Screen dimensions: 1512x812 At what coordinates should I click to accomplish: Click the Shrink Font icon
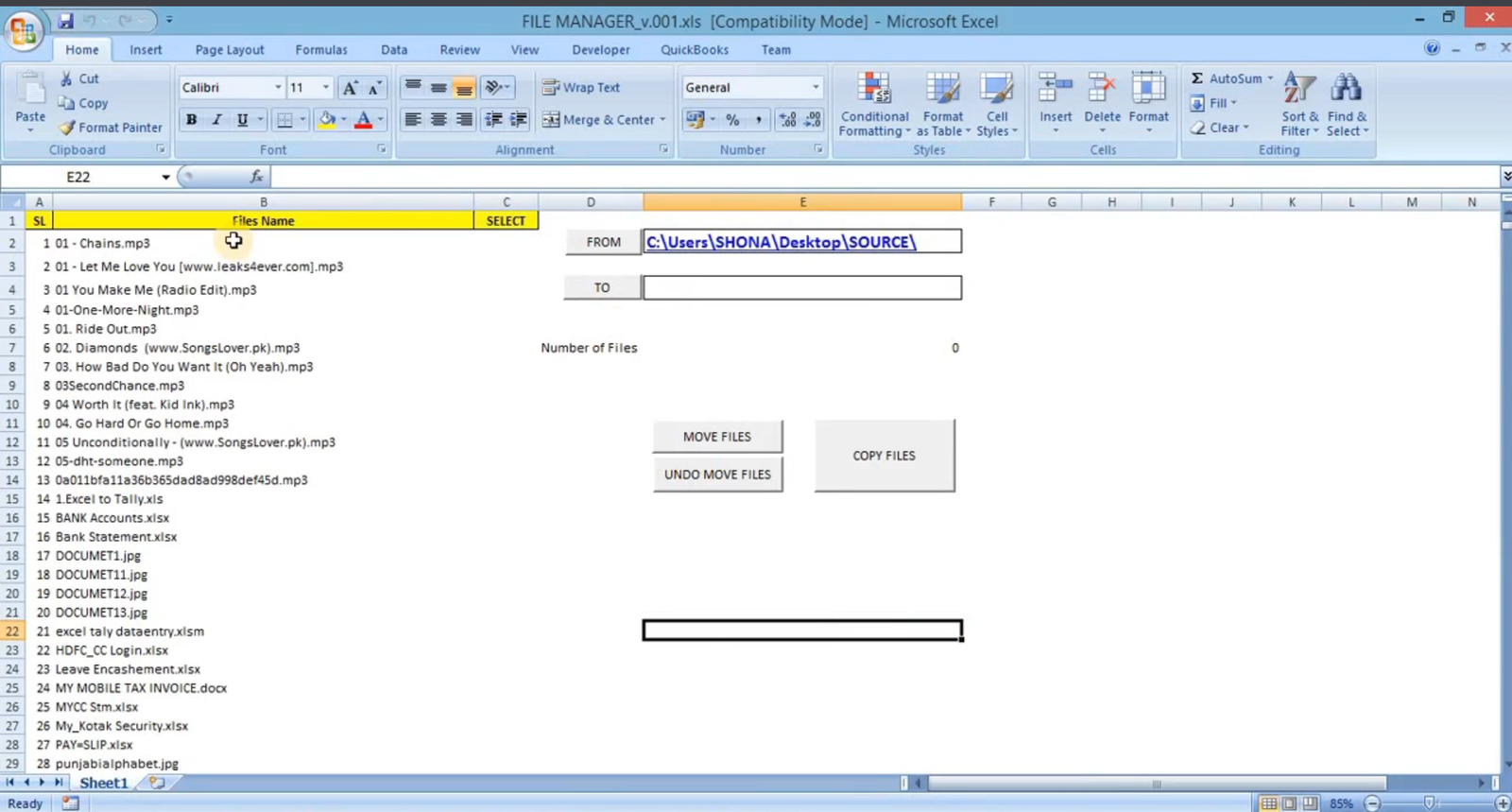tap(374, 88)
